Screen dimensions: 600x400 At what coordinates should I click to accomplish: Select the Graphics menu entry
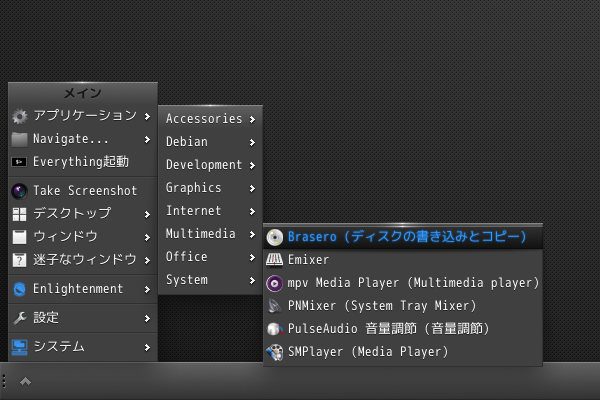point(210,188)
